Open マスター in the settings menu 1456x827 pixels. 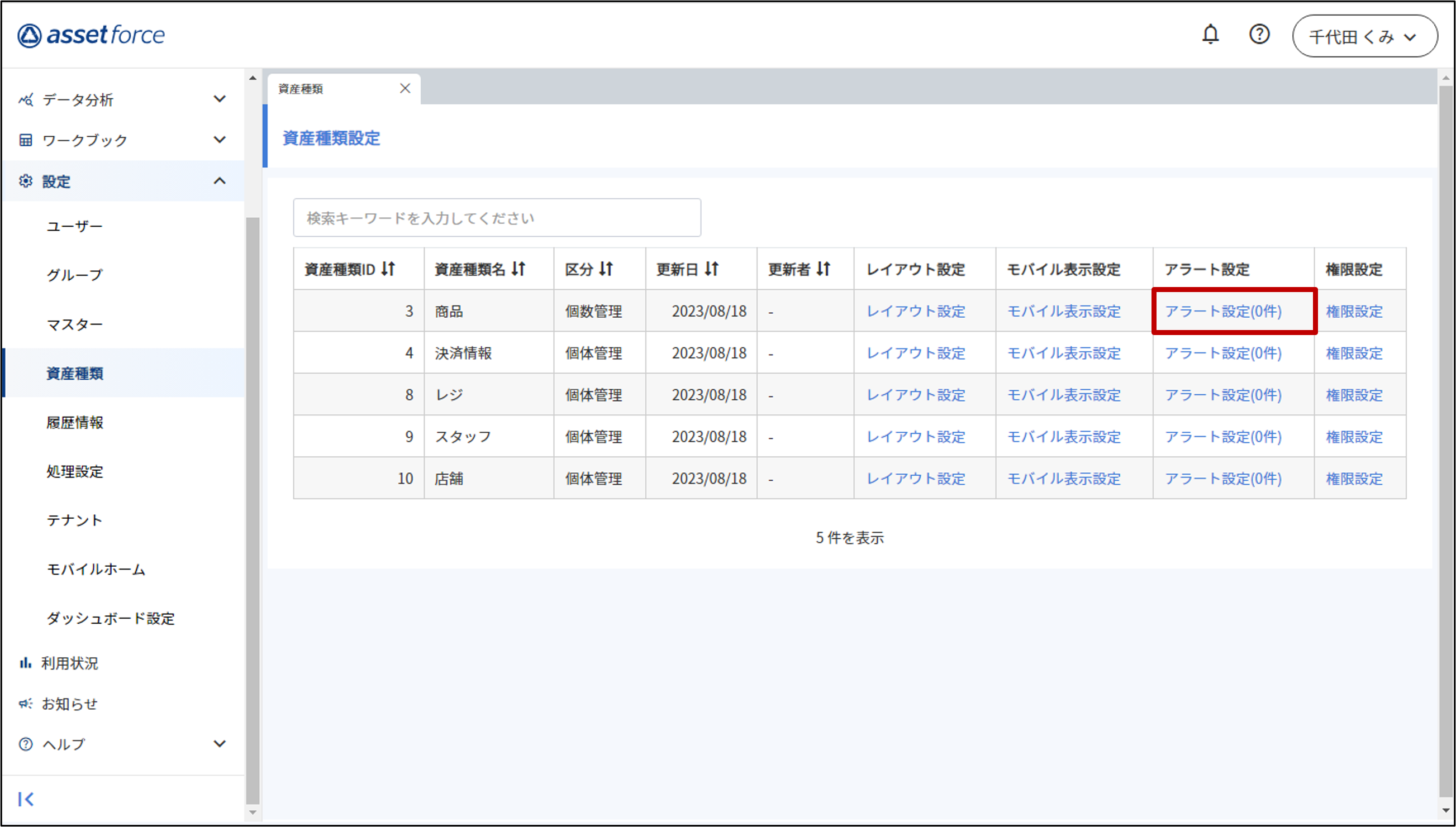[x=74, y=324]
